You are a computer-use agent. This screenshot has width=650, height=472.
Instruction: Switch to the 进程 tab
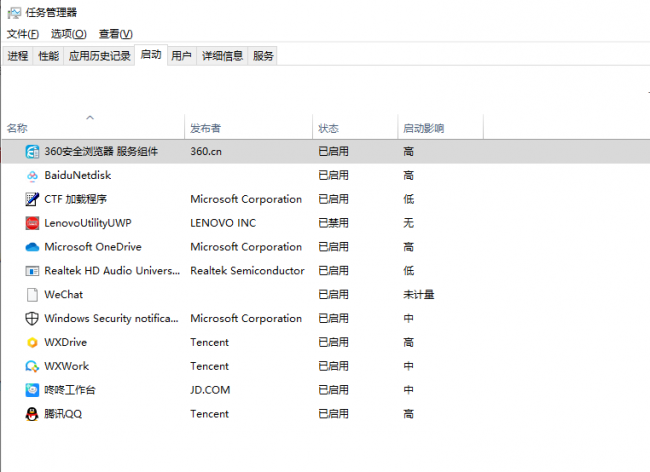[x=18, y=56]
